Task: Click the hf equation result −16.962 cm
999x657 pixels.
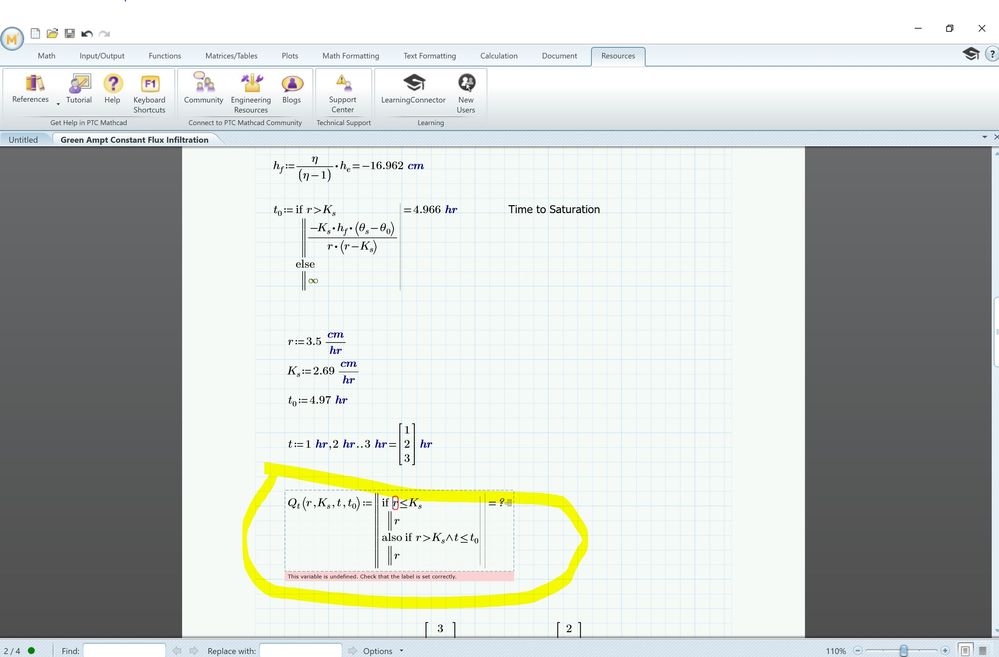Action: coord(392,166)
